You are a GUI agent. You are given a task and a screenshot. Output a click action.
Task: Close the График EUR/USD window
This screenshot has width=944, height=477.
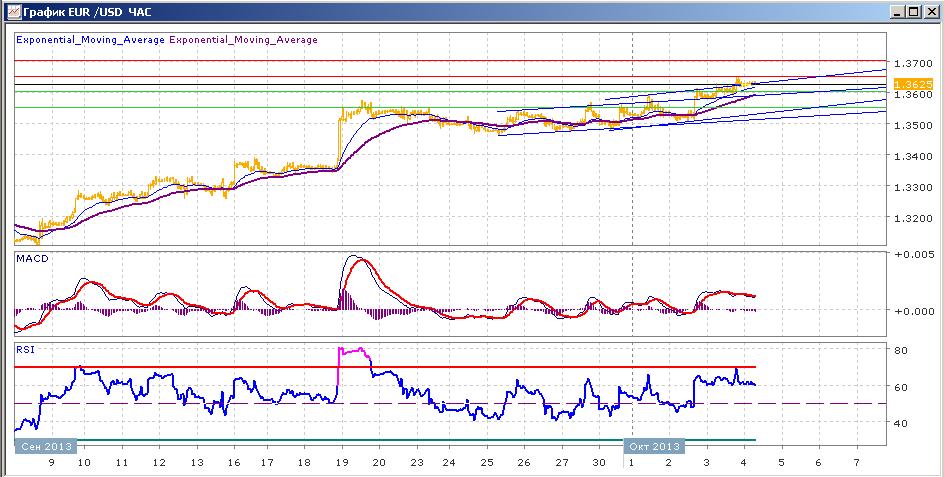929,12
